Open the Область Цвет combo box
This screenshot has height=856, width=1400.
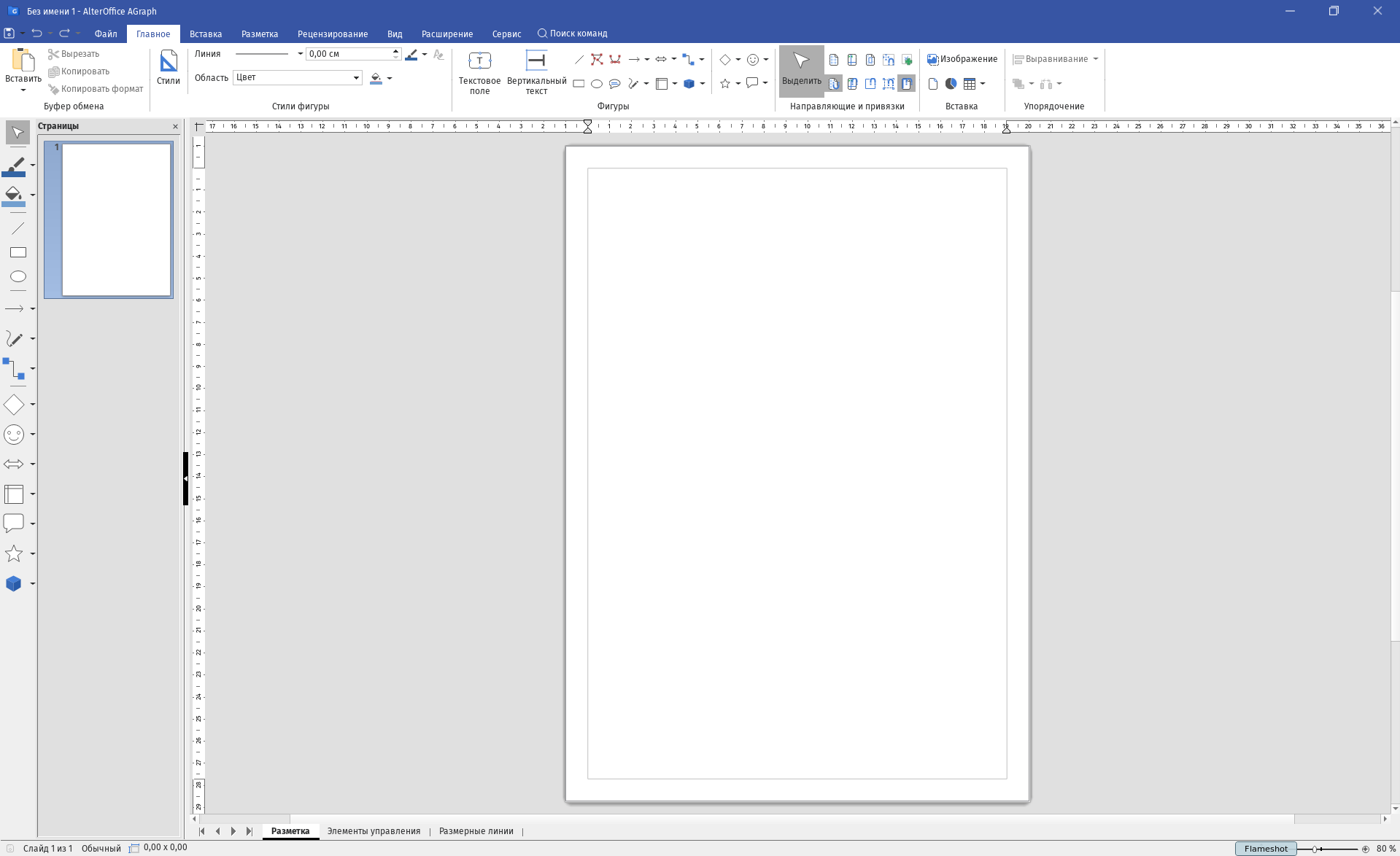298,77
